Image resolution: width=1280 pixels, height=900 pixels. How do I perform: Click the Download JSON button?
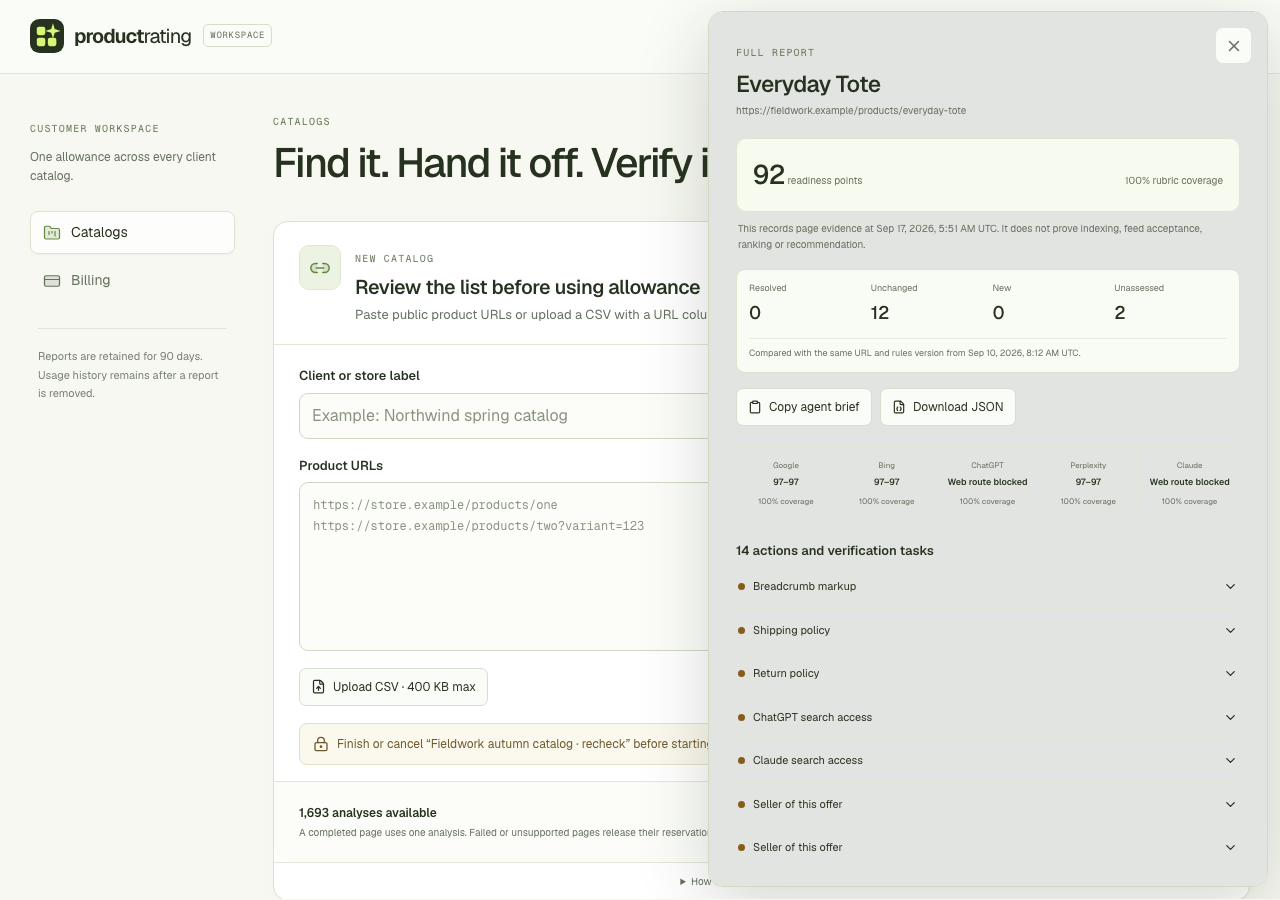[x=948, y=407]
